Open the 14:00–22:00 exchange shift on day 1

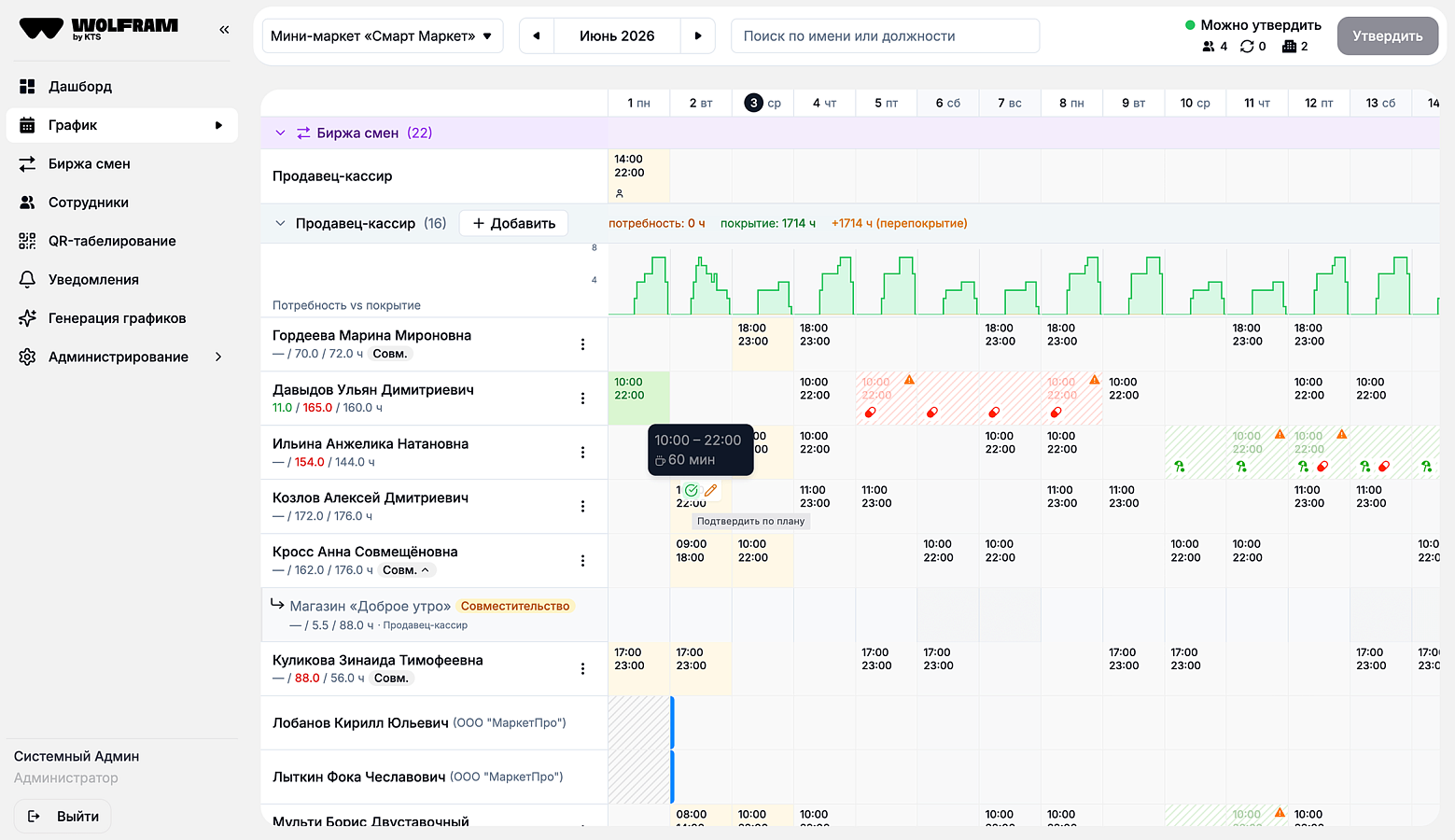tap(638, 176)
